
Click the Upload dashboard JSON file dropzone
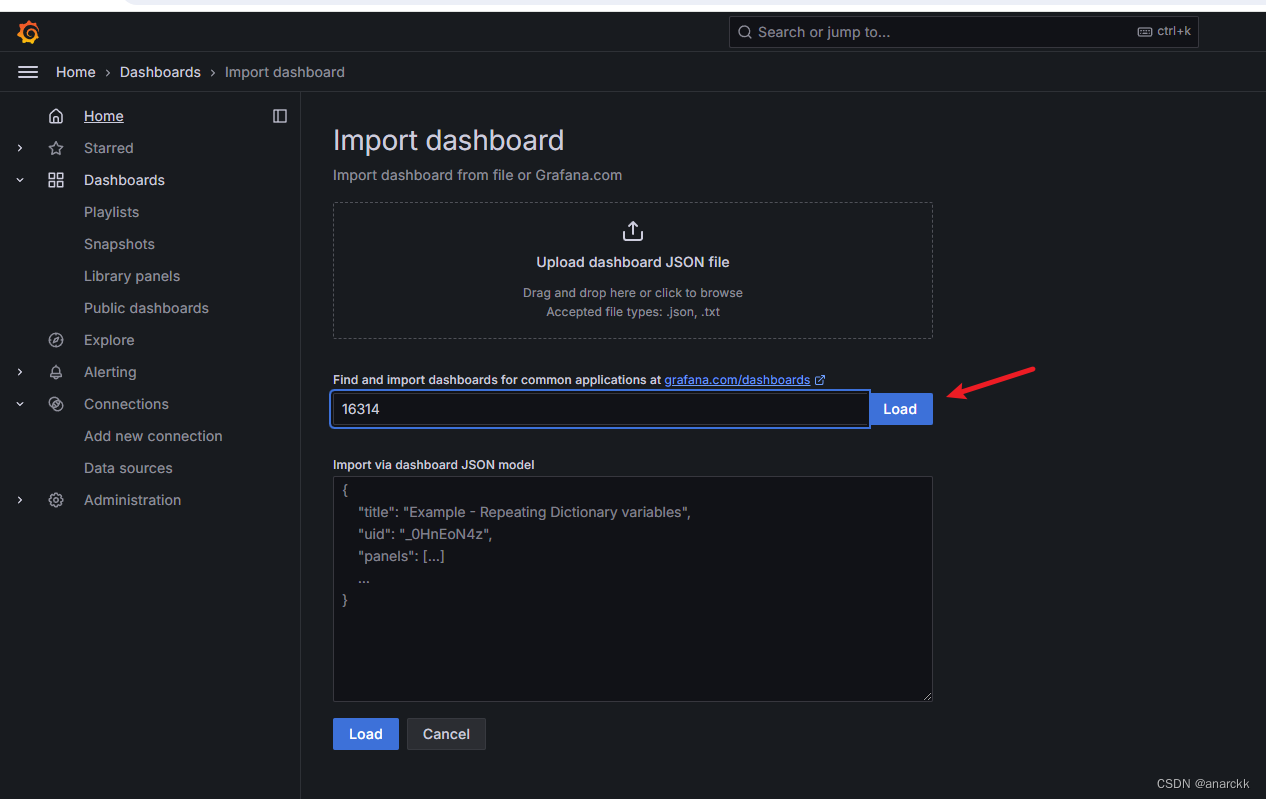[x=633, y=270]
